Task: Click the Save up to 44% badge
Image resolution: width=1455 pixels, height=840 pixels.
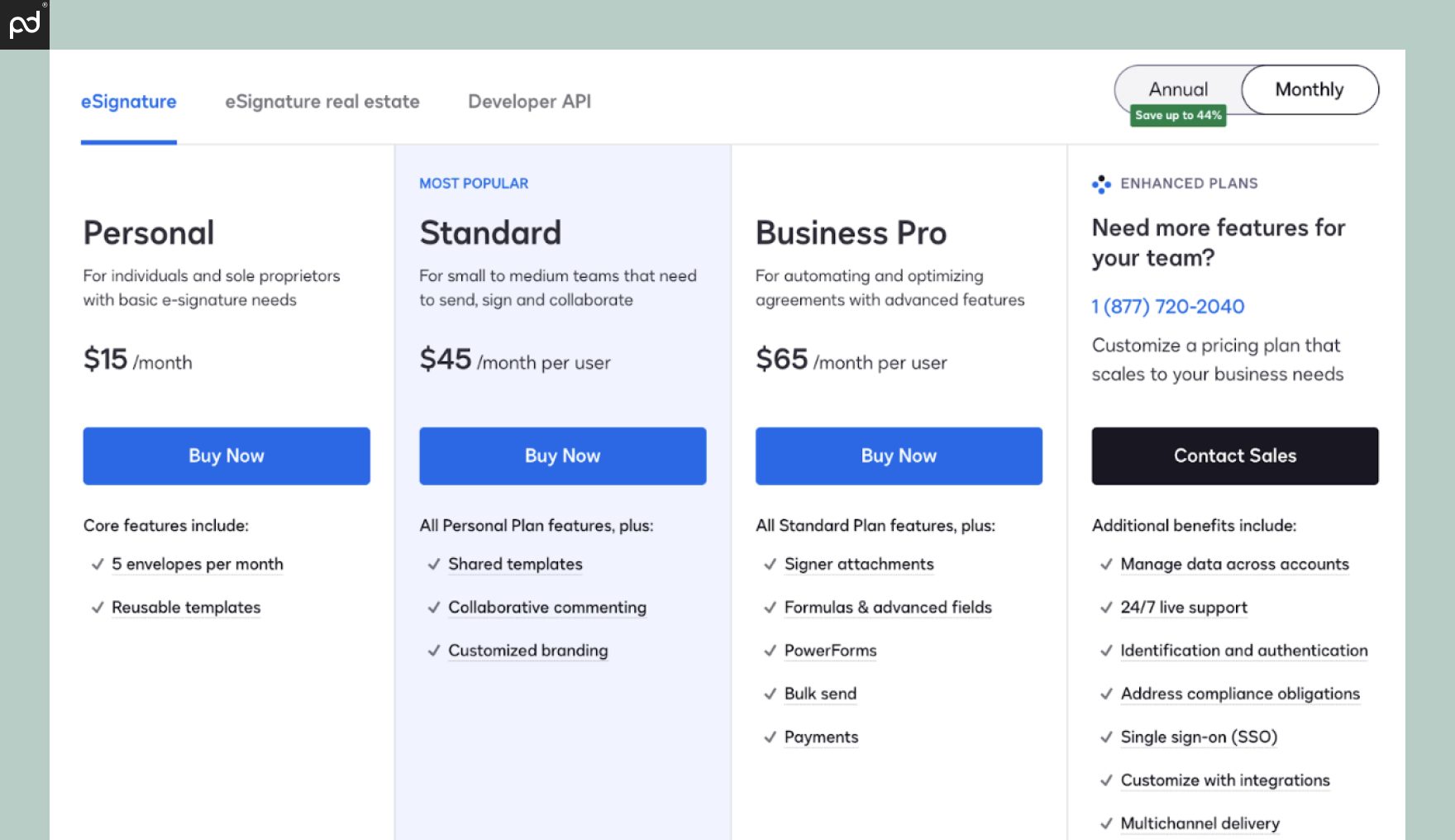Action: 1177,116
